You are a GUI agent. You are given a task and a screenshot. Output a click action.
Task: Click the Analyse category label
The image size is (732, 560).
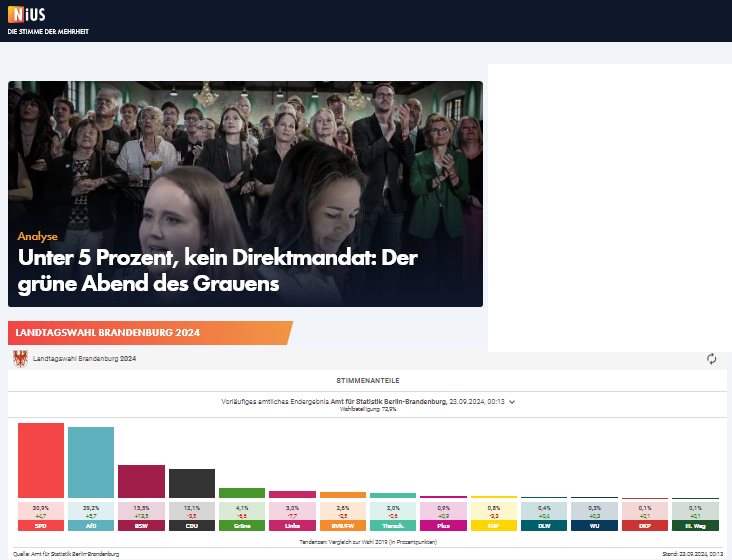pos(38,236)
